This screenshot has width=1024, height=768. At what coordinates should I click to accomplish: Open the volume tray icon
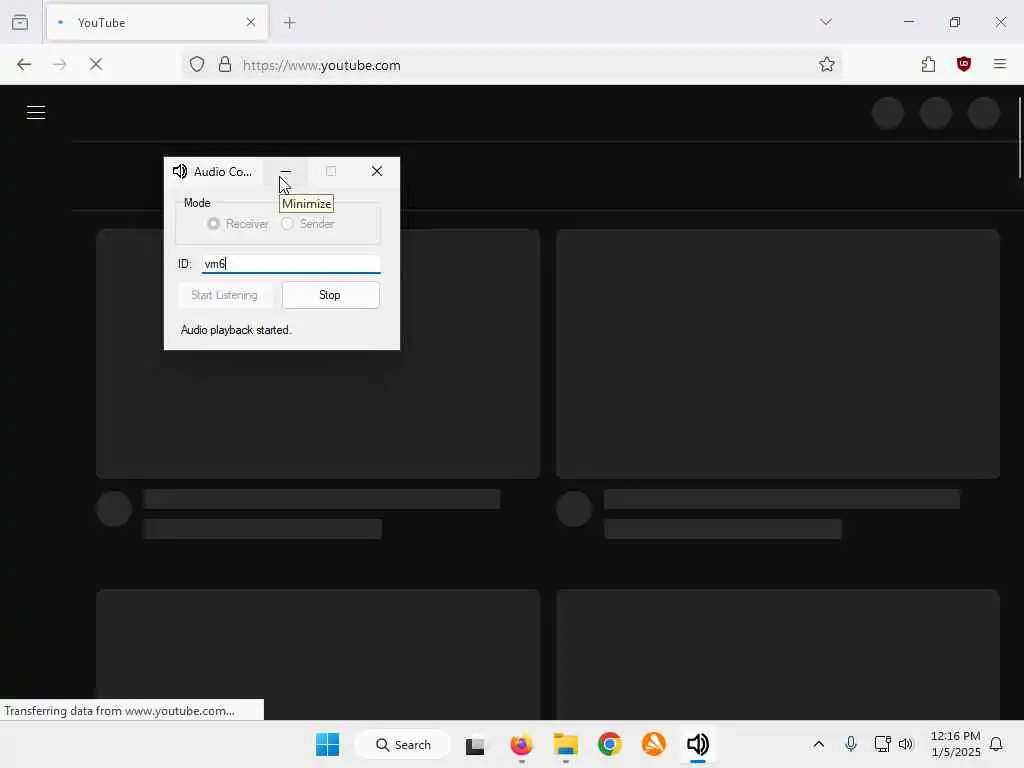click(906, 744)
